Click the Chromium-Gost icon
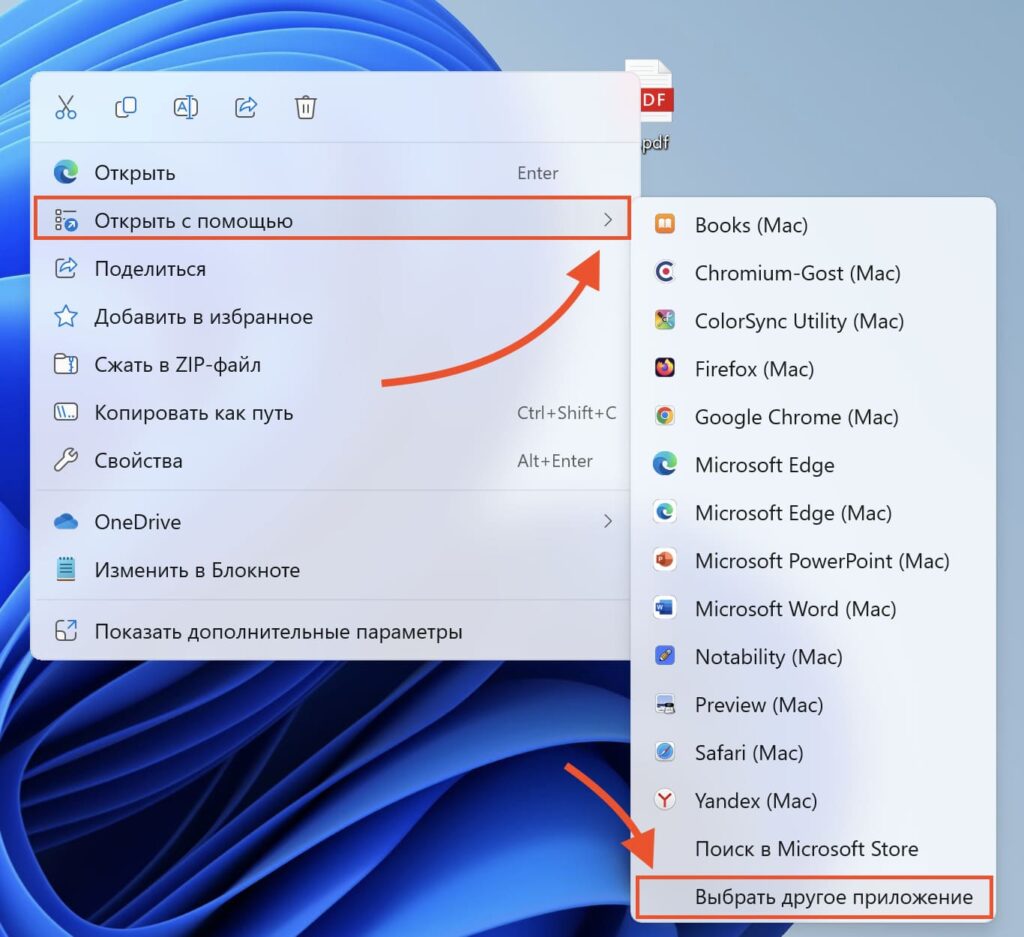 665,272
